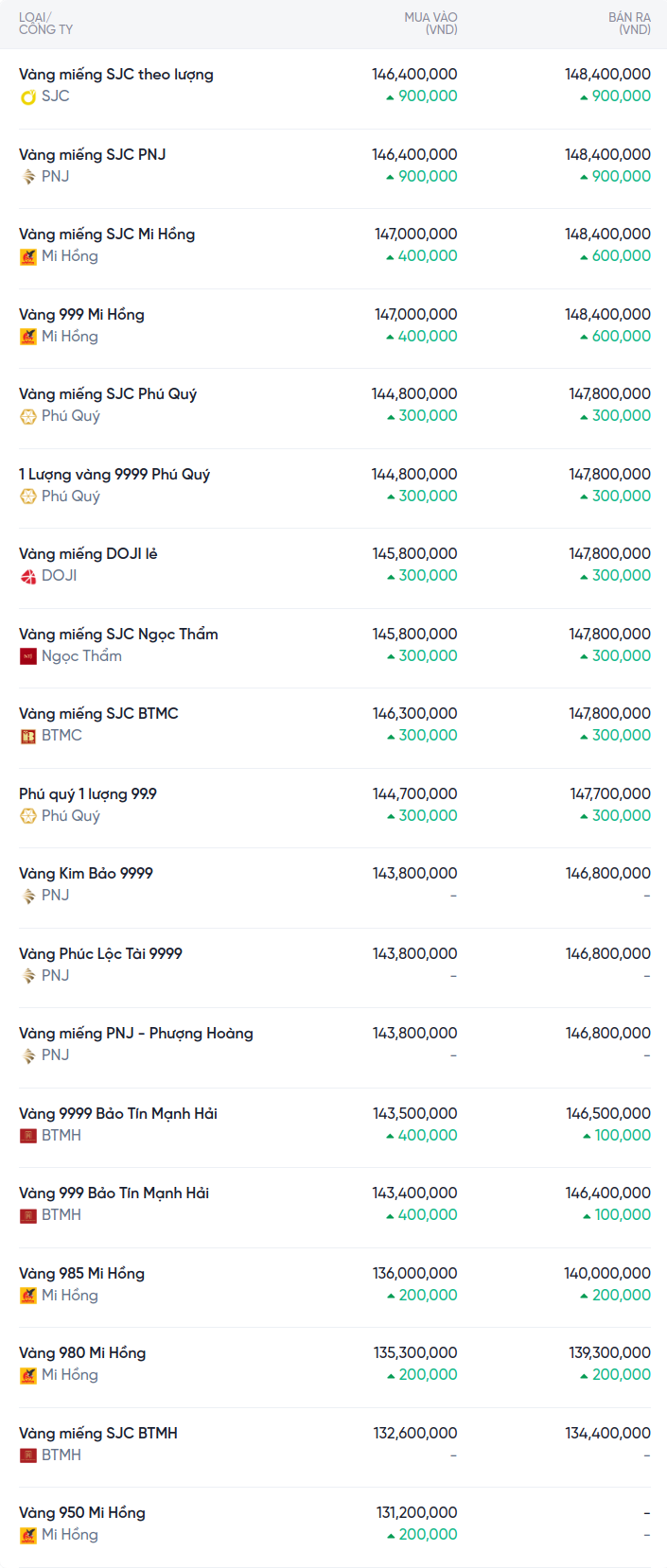
Task: Click the BTMC company logo icon
Action: [28, 736]
